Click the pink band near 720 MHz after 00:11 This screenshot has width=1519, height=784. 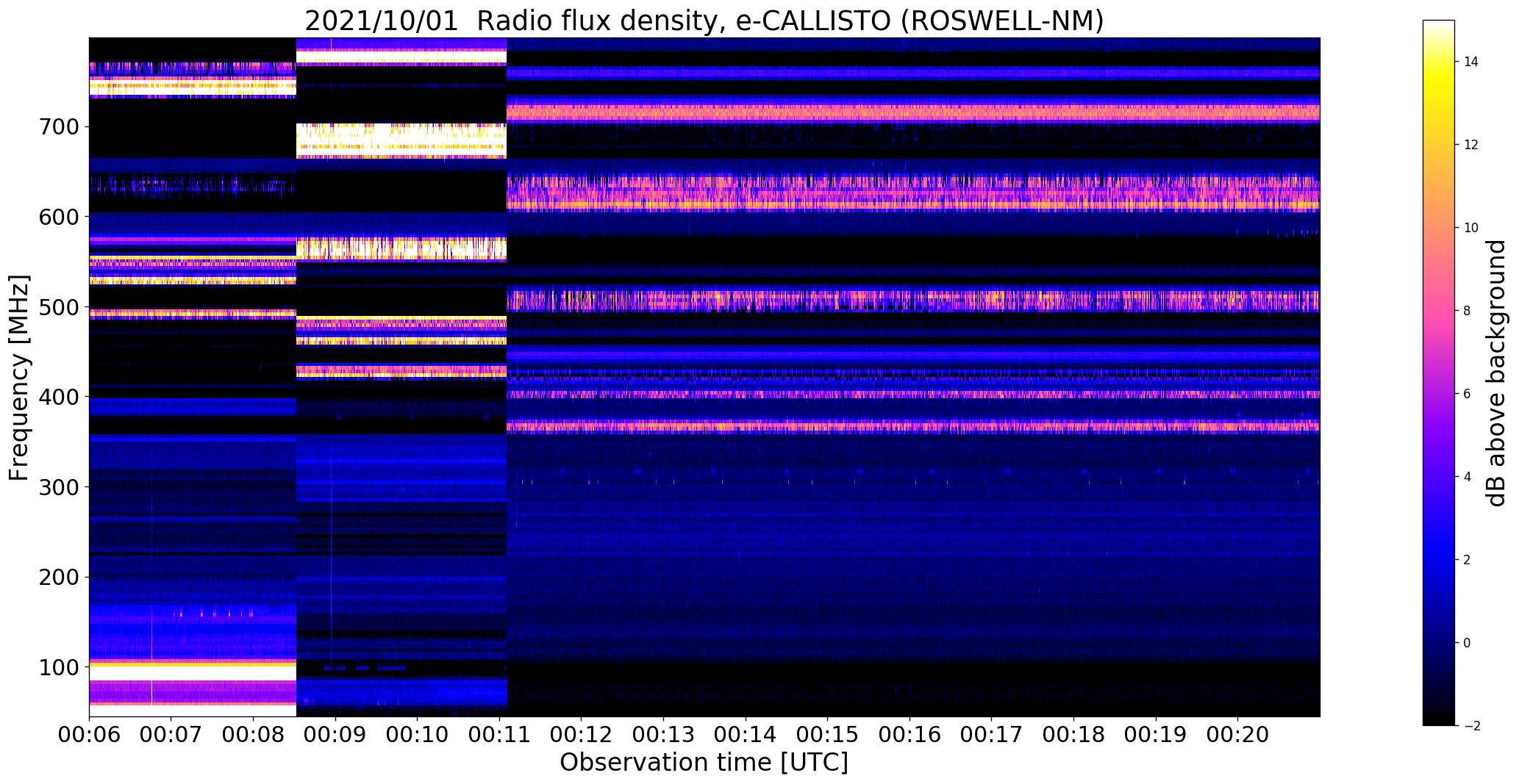[913, 112]
